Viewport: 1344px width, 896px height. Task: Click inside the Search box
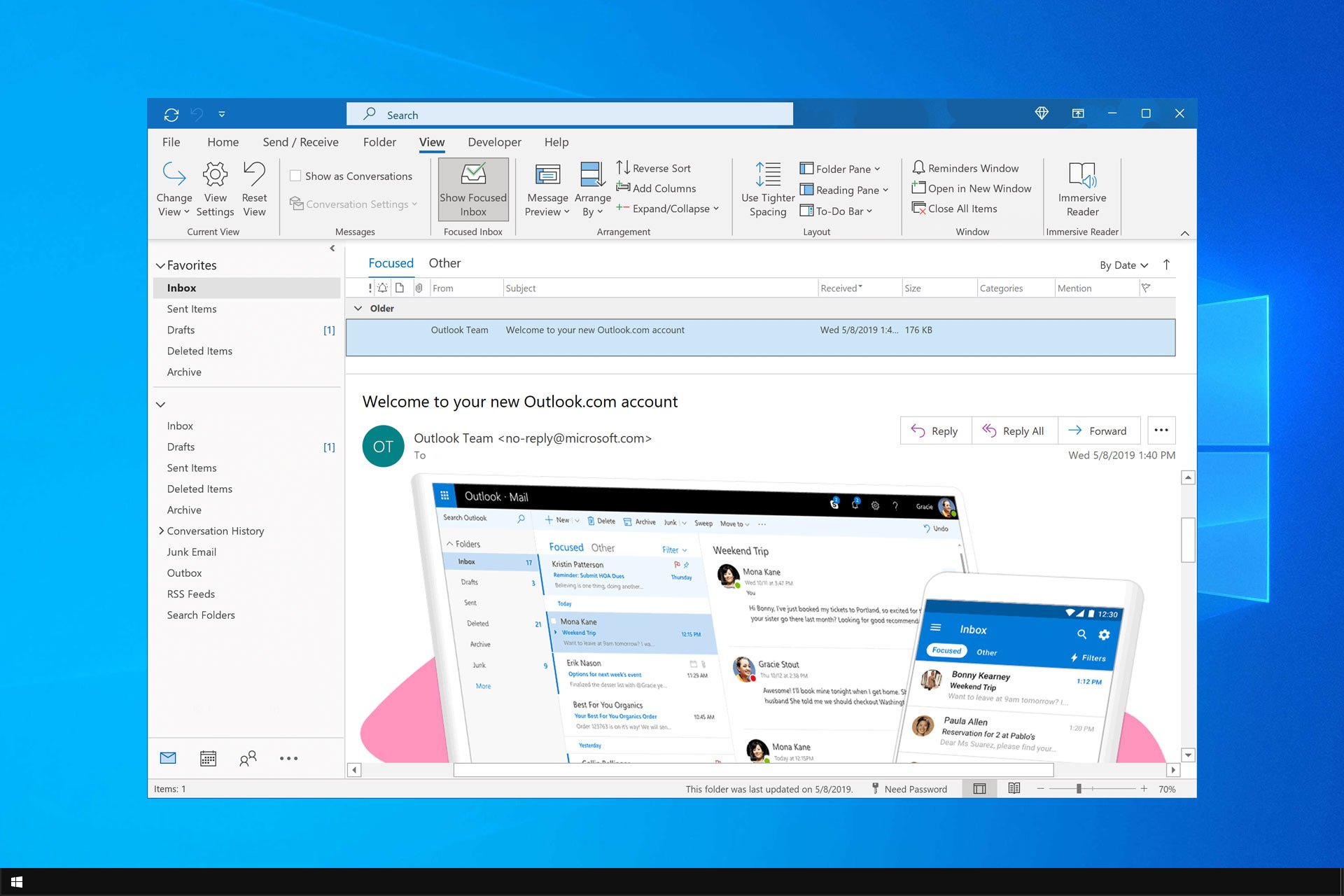tap(570, 114)
